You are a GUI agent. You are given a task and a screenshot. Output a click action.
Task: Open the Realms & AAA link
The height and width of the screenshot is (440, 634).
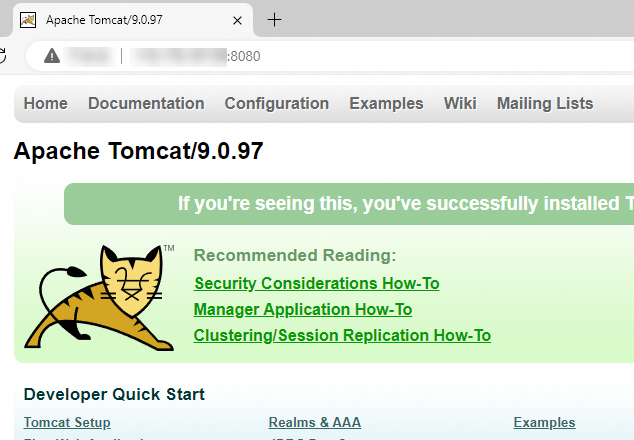coord(314,423)
